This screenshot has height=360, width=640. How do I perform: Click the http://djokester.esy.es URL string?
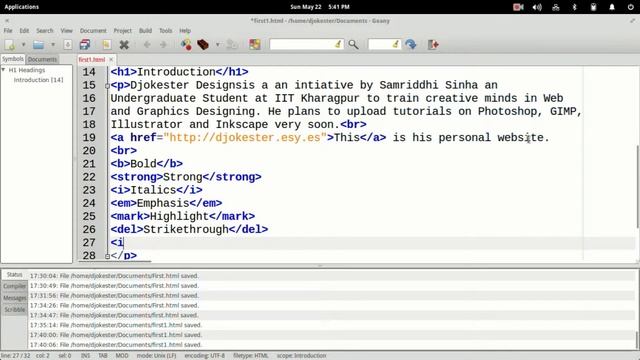click(x=245, y=138)
